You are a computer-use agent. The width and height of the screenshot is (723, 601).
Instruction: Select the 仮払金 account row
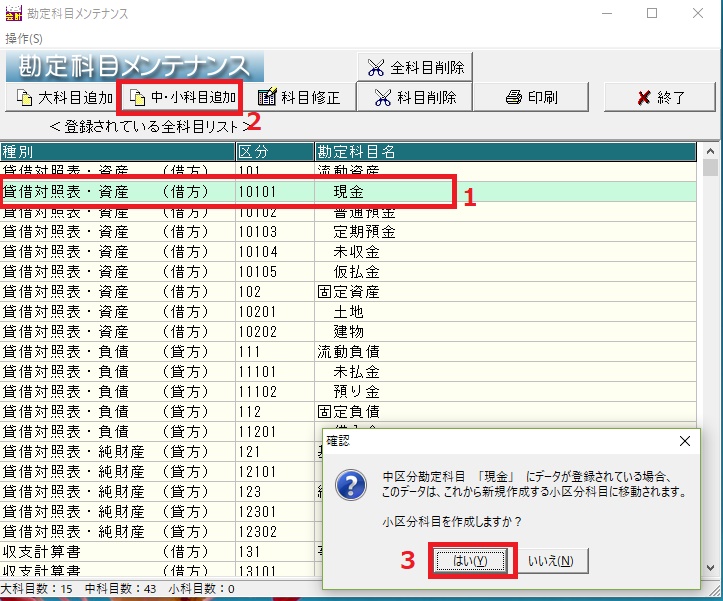[x=348, y=272]
